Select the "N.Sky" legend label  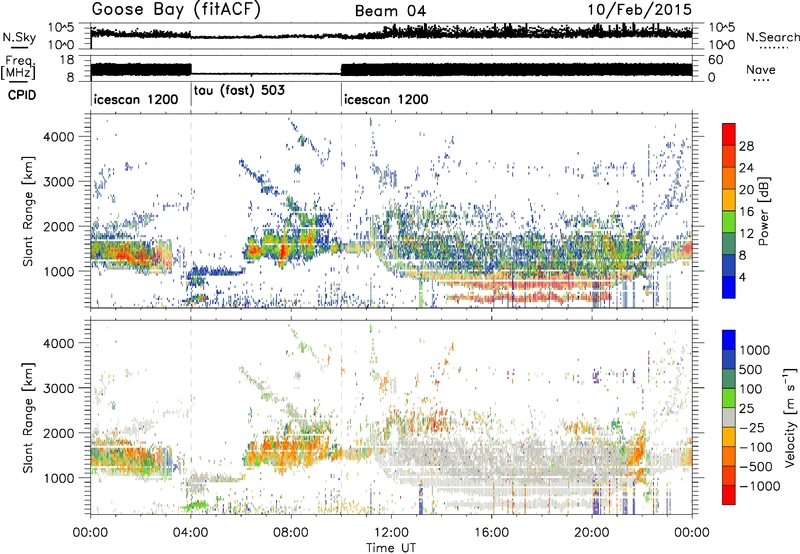point(19,37)
